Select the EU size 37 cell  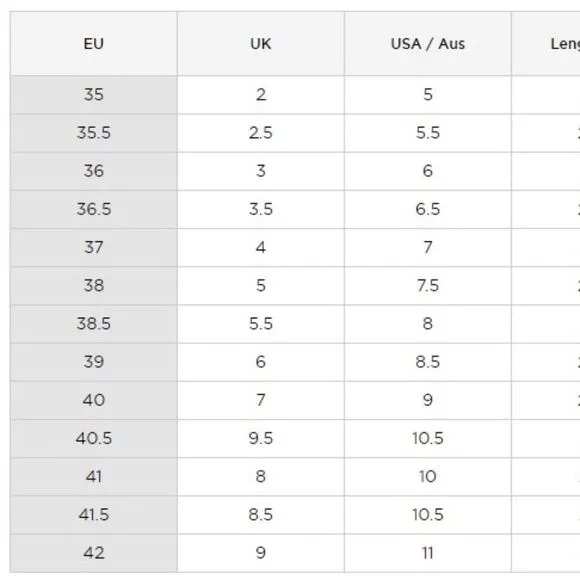tap(94, 247)
